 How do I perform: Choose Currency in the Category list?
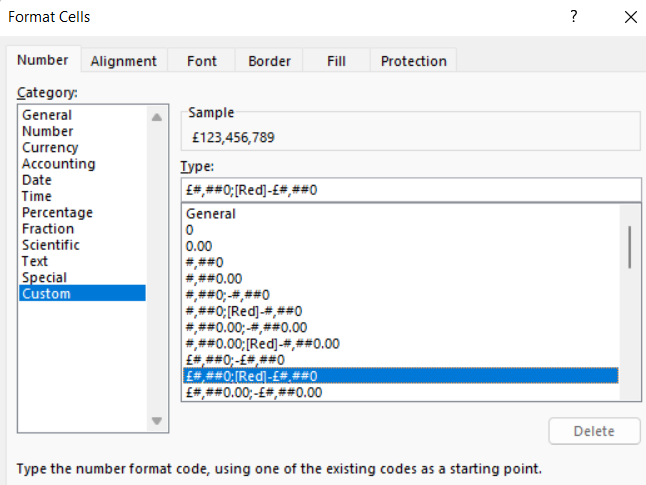[50, 147]
